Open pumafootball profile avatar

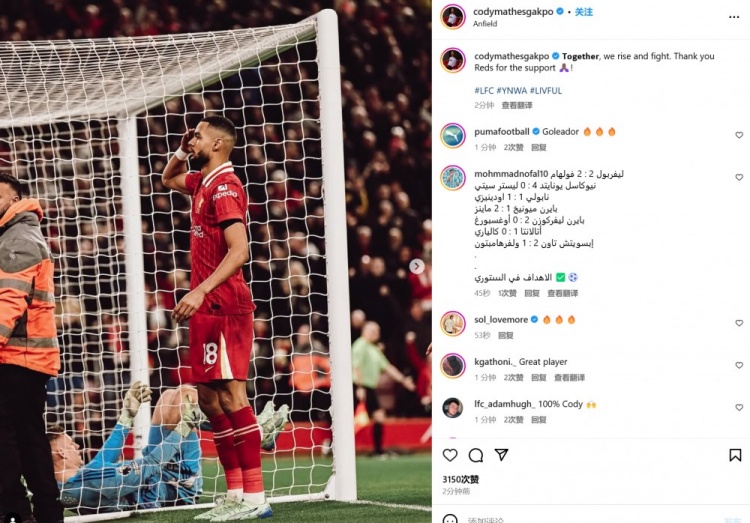tap(452, 136)
